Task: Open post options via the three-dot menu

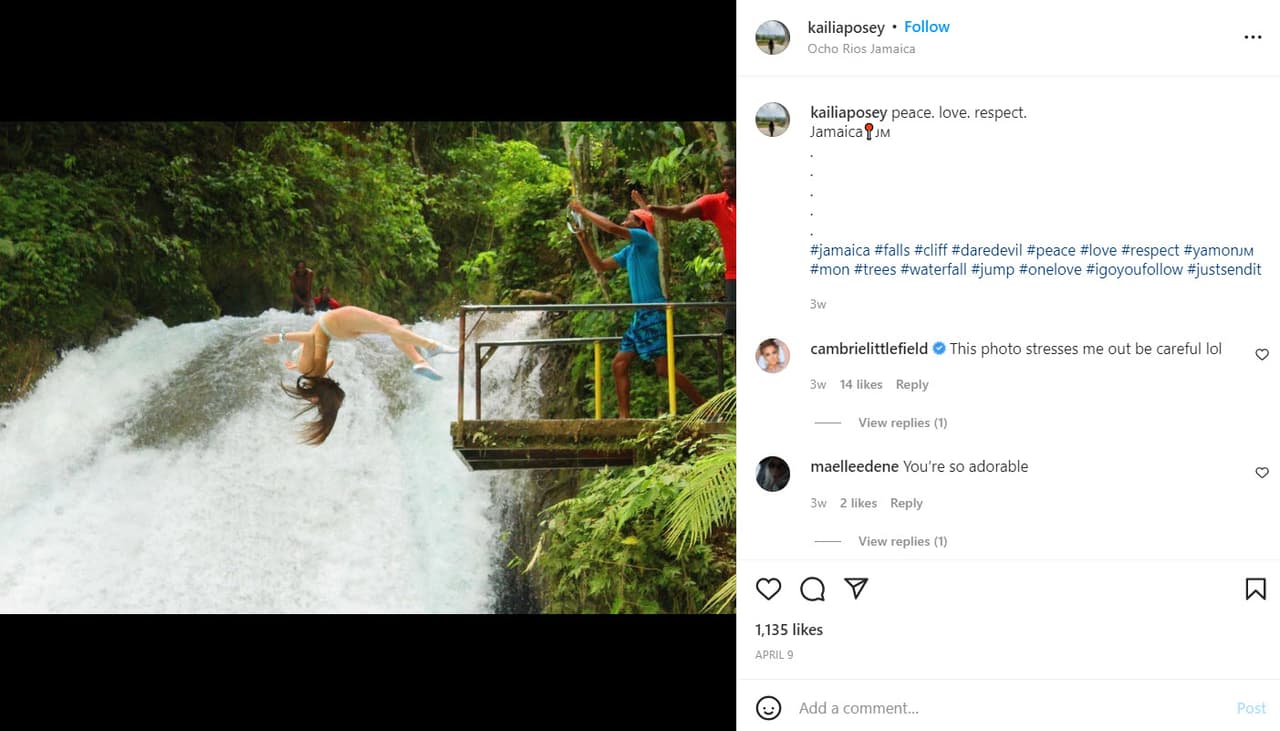Action: coord(1253,36)
